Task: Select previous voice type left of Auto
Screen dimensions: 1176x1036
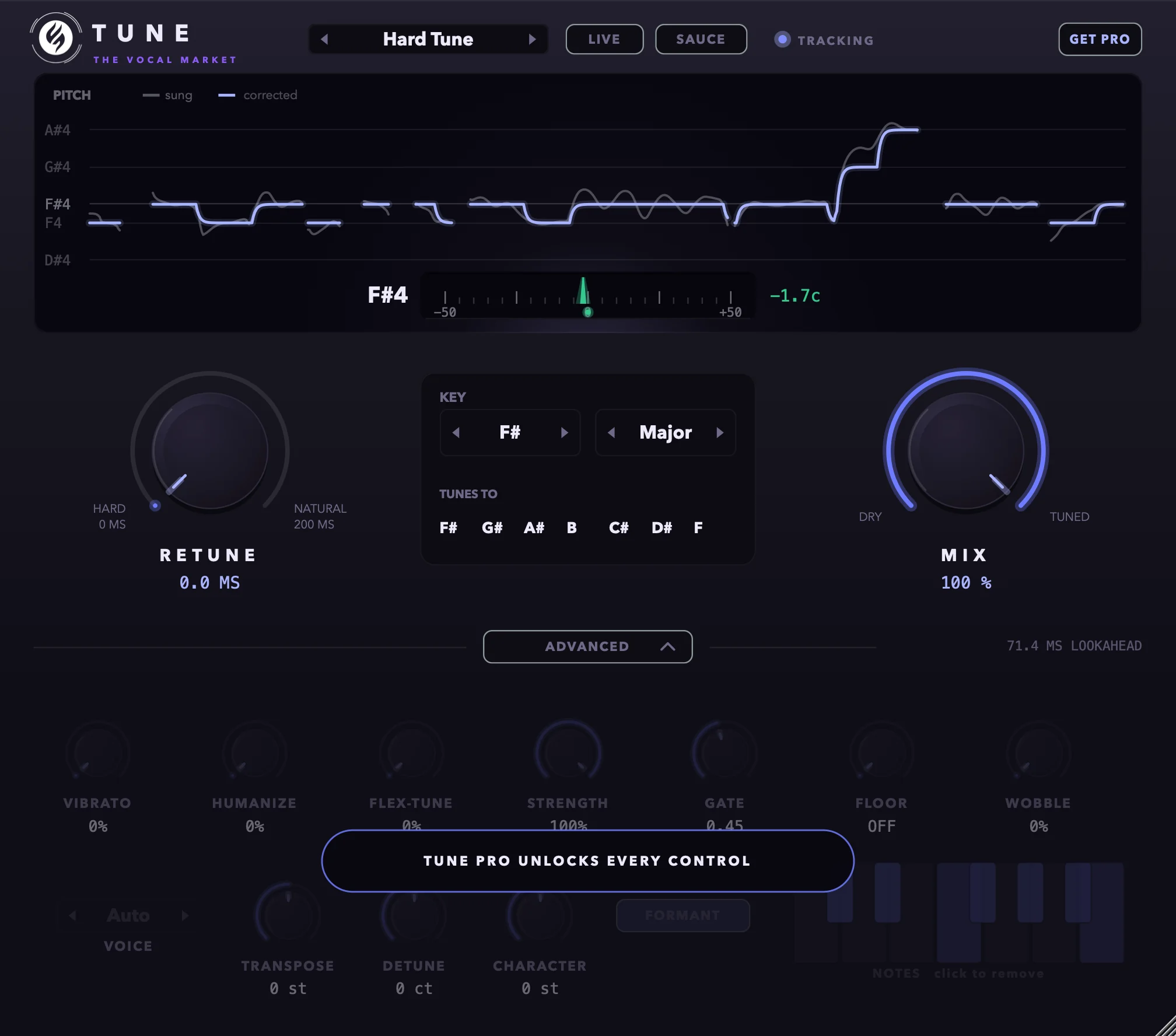Action: click(72, 915)
